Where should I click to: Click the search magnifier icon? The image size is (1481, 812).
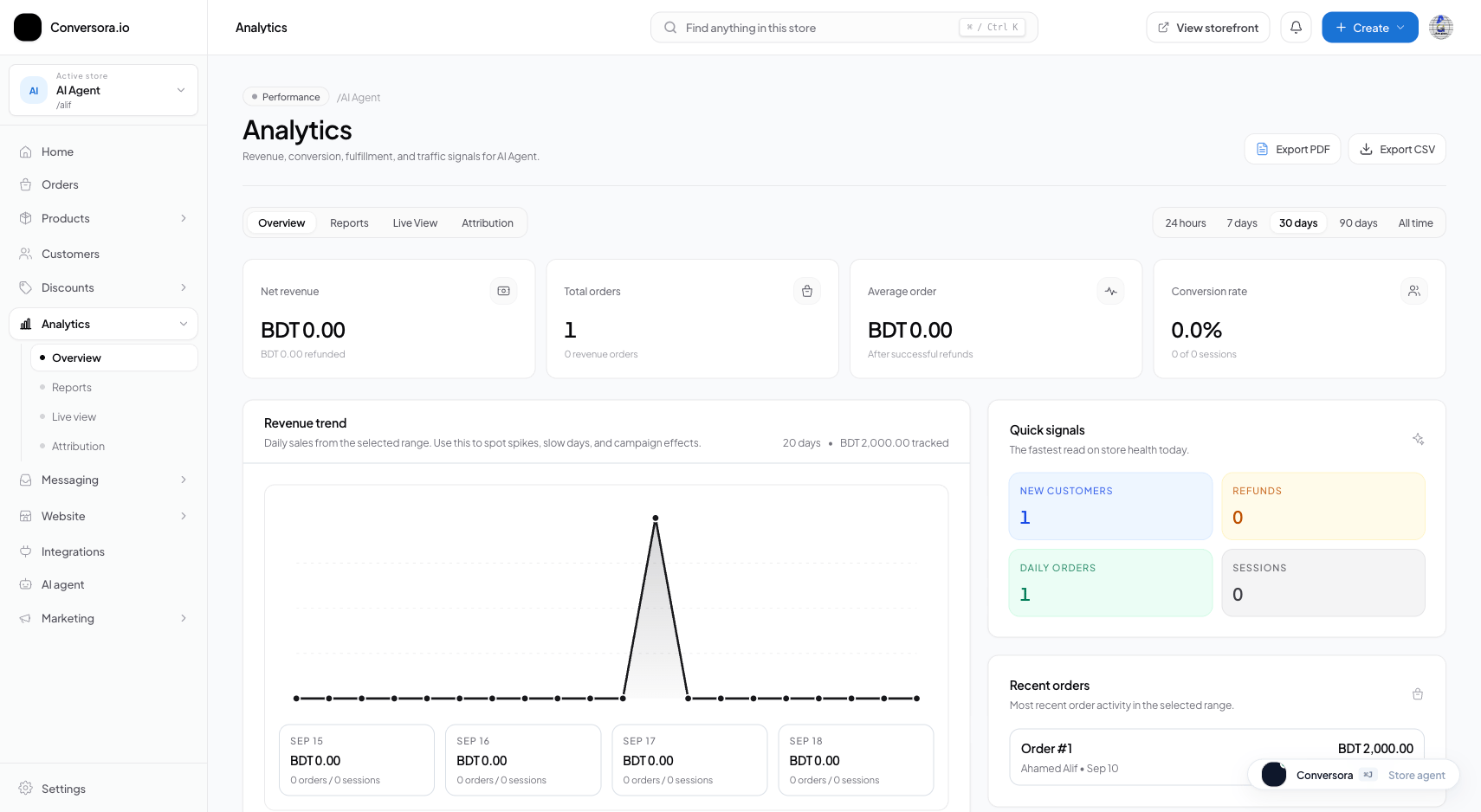pyautogui.click(x=670, y=28)
